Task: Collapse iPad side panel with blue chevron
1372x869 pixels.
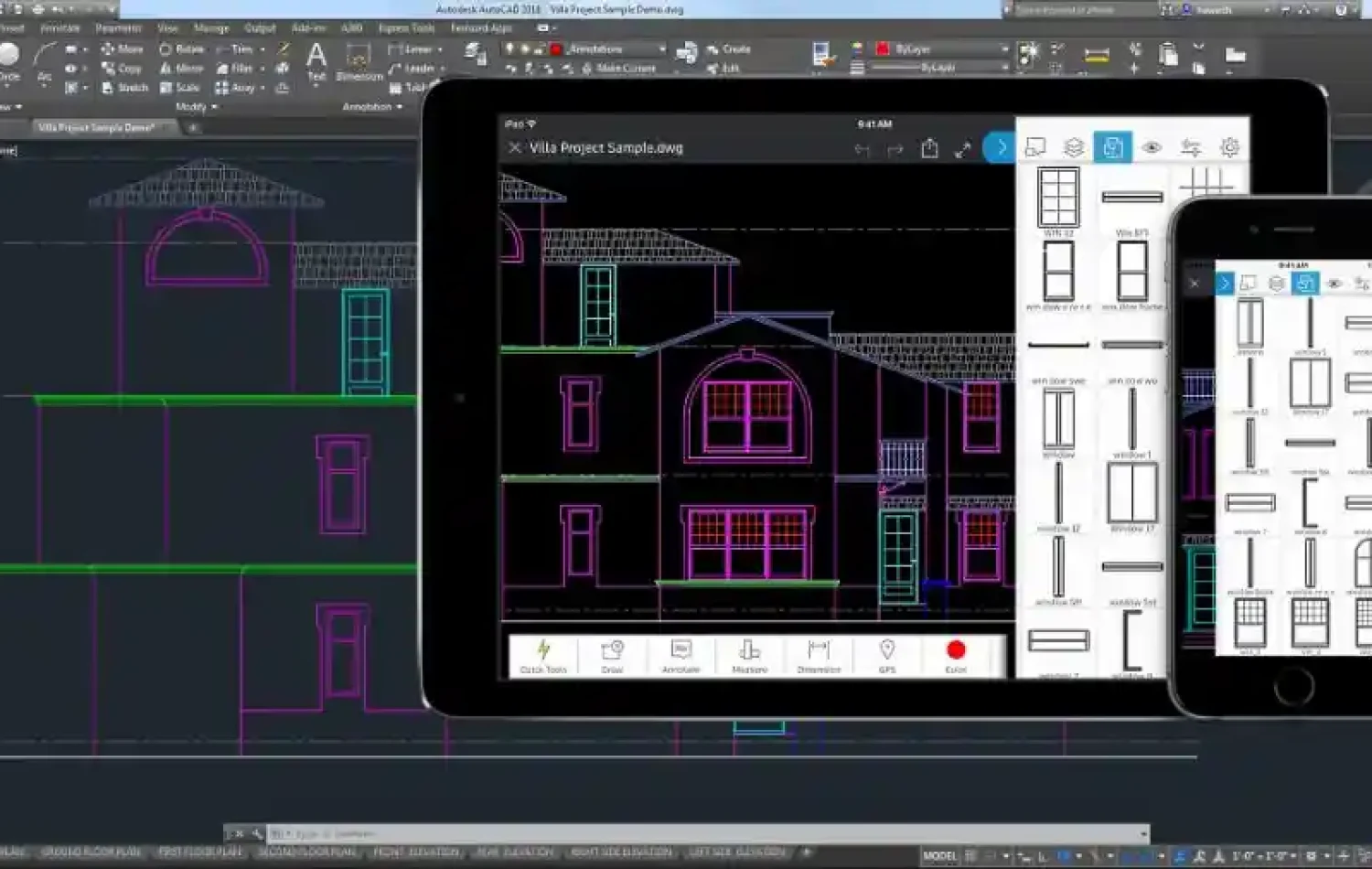Action: tap(1001, 147)
